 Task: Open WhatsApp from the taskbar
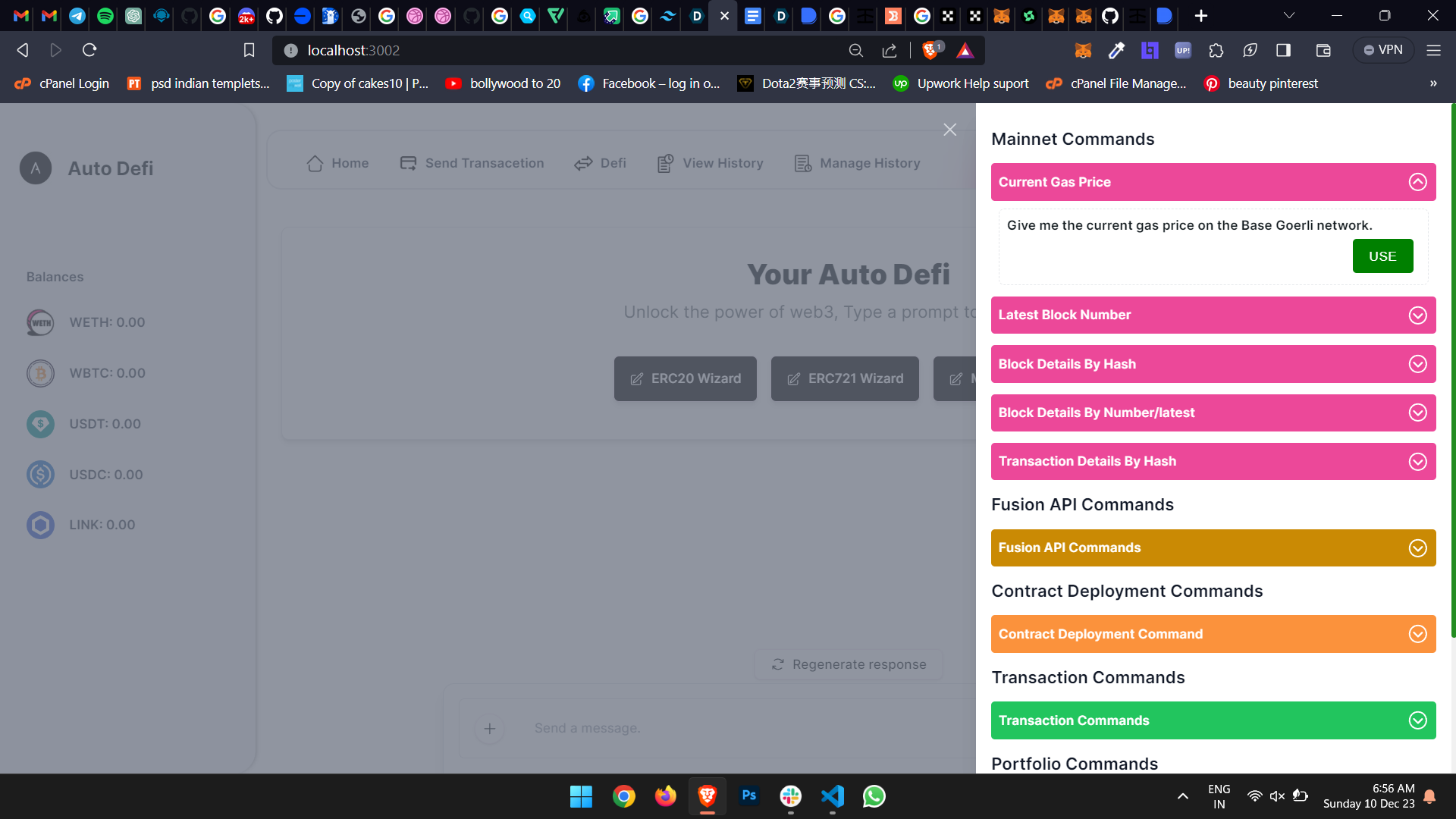874,796
